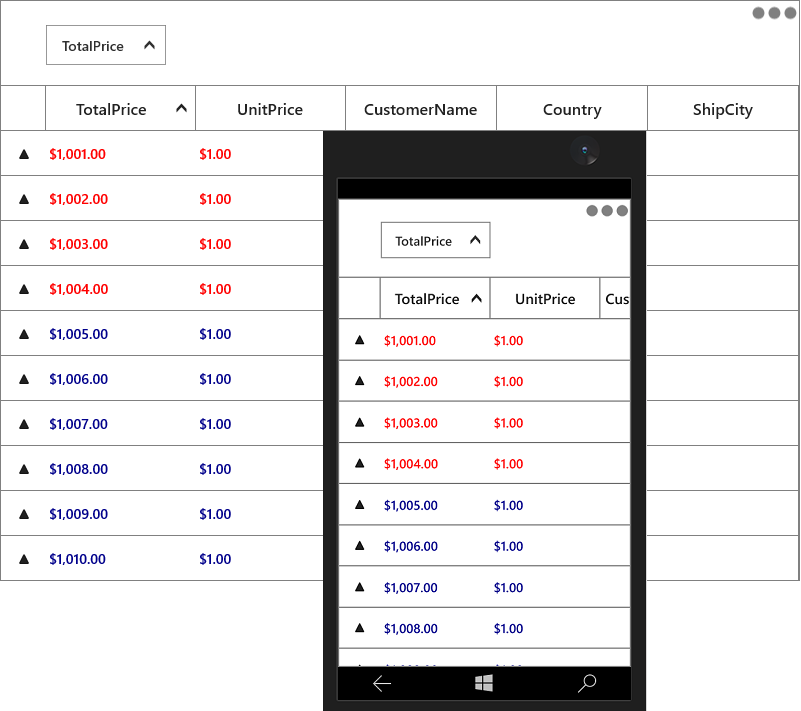Tap the search magnifier on the phone
The height and width of the screenshot is (711, 801).
point(587,683)
